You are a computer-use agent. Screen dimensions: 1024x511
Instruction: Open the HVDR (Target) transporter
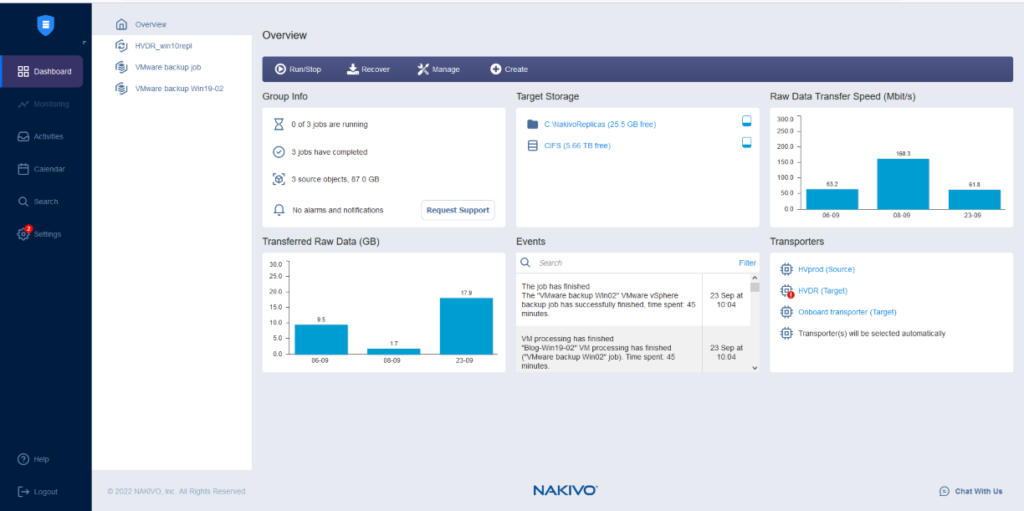pyautogui.click(x=822, y=291)
